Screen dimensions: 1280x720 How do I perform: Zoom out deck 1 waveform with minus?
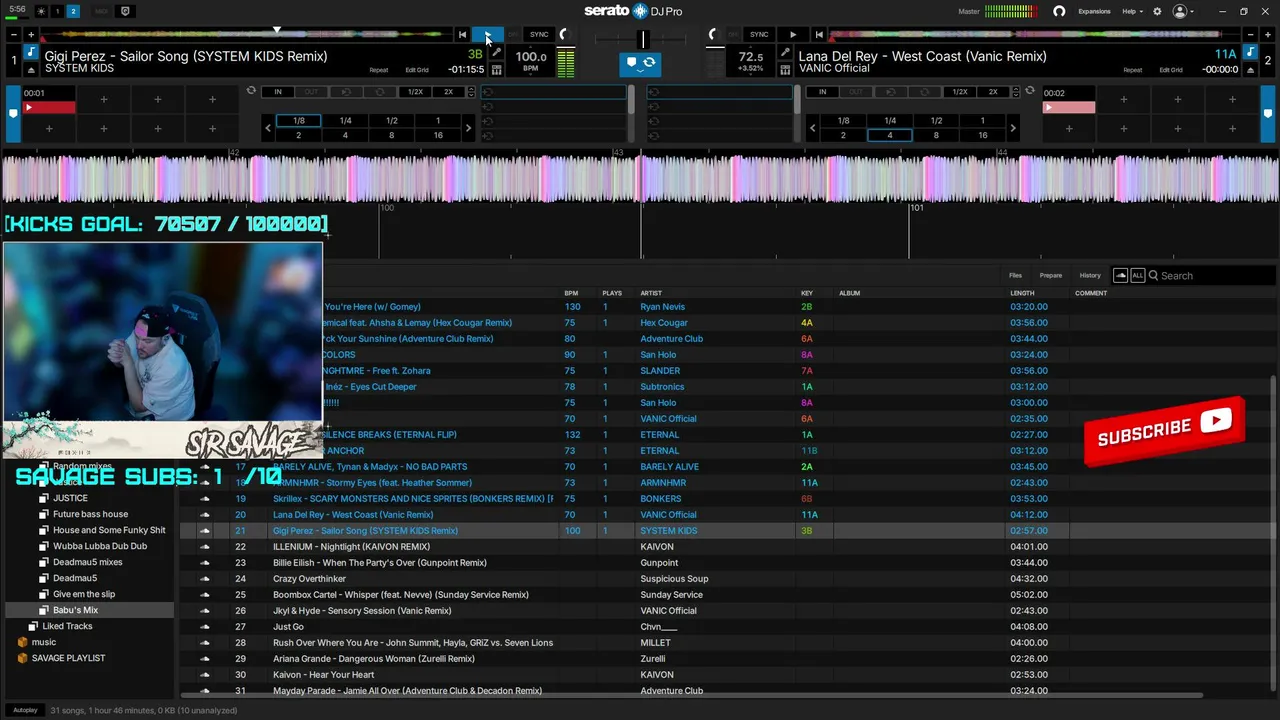[13, 35]
